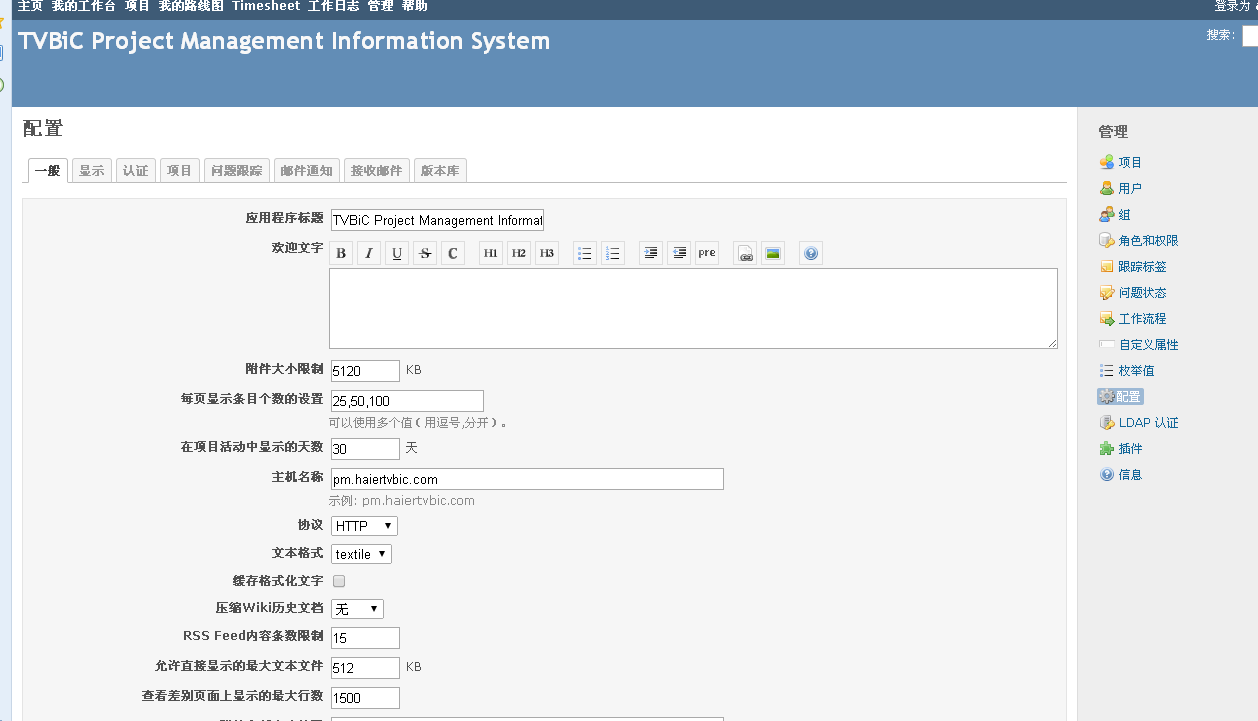
Task: Apply strikethrough formatting in welcome text toolbar
Action: point(425,253)
